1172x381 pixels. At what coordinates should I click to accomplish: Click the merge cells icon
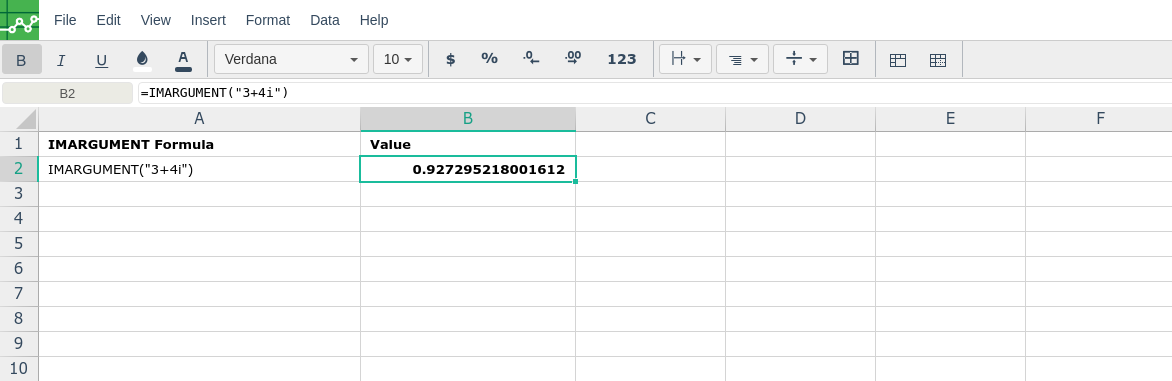pos(851,59)
